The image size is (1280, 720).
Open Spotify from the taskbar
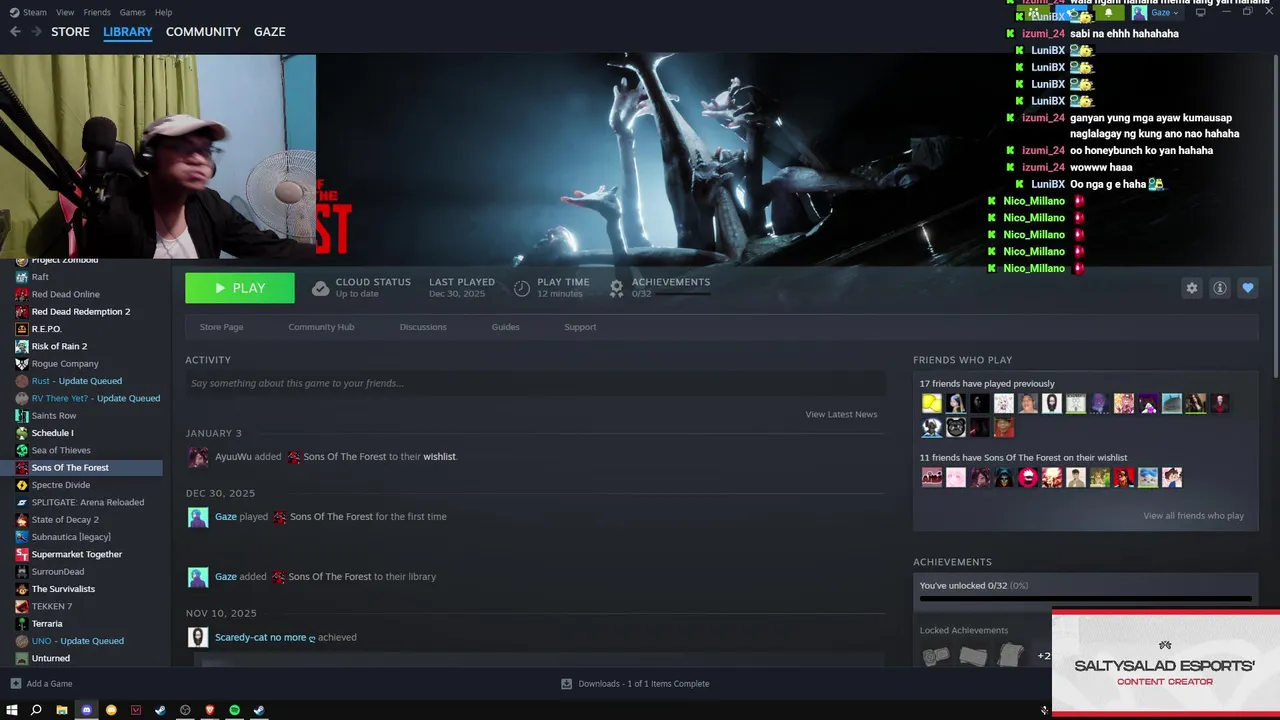234,710
